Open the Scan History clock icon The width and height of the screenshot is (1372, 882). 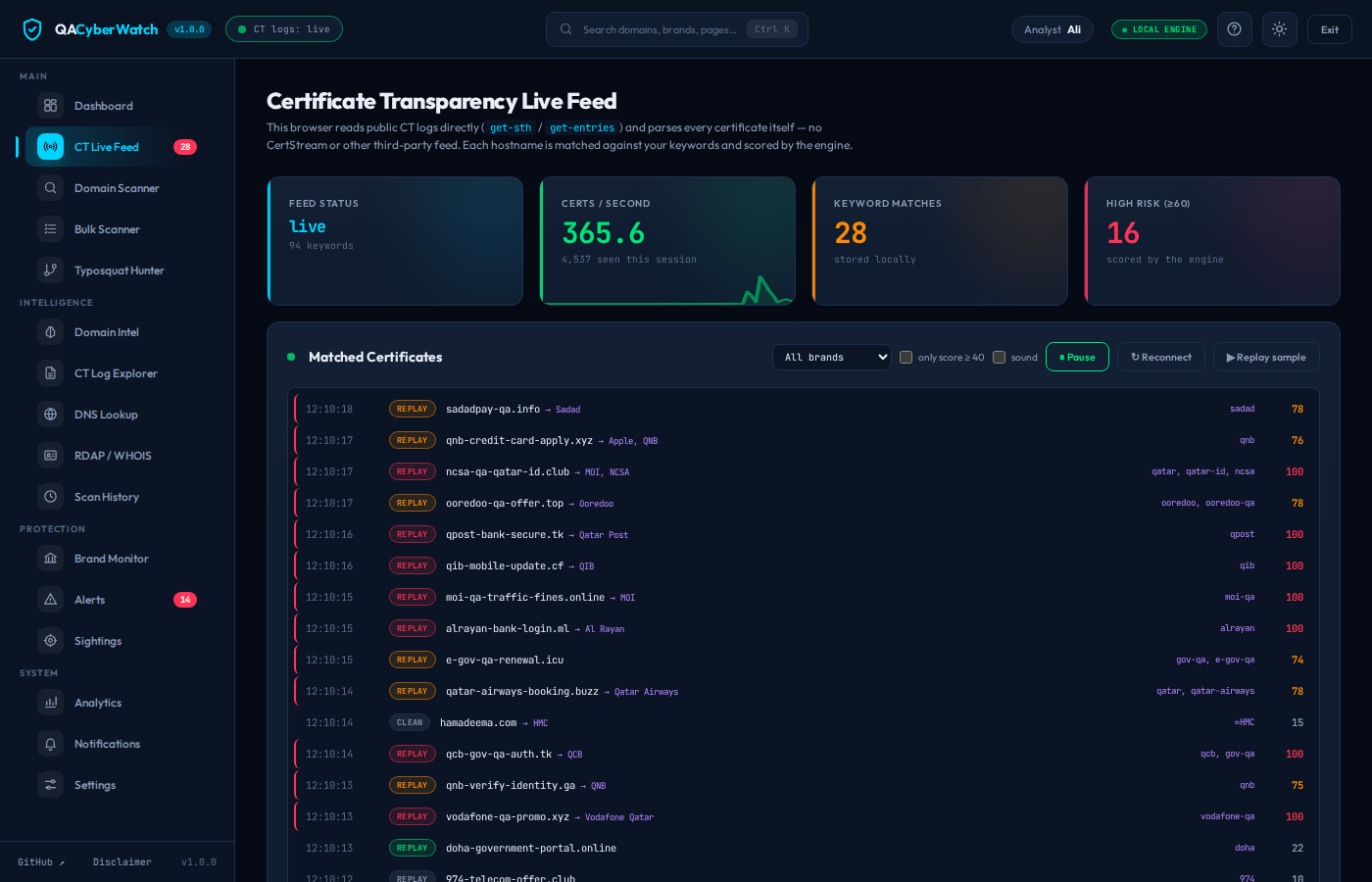[x=51, y=497]
